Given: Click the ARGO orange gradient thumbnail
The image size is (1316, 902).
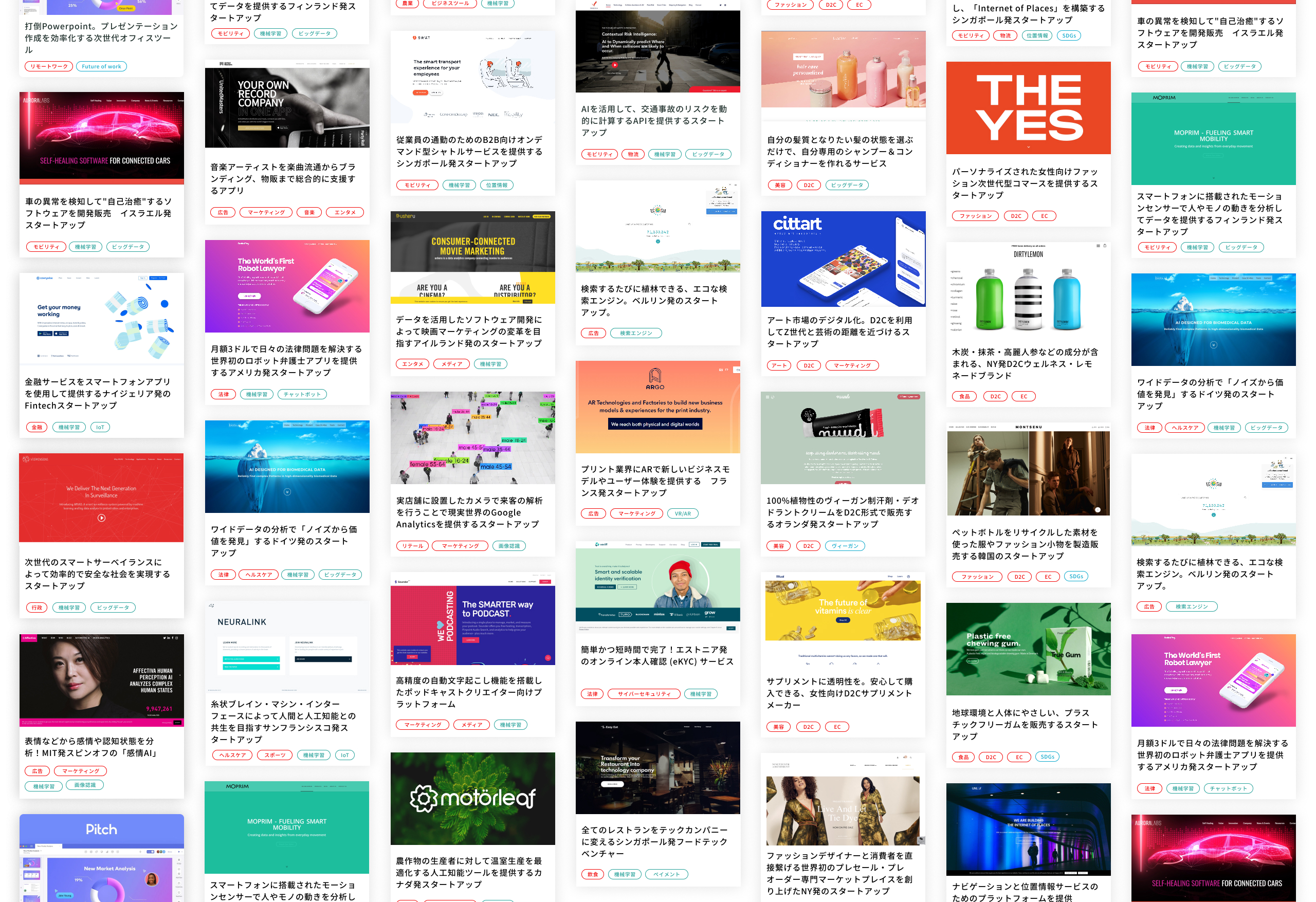Looking at the screenshot, I should click(x=657, y=407).
